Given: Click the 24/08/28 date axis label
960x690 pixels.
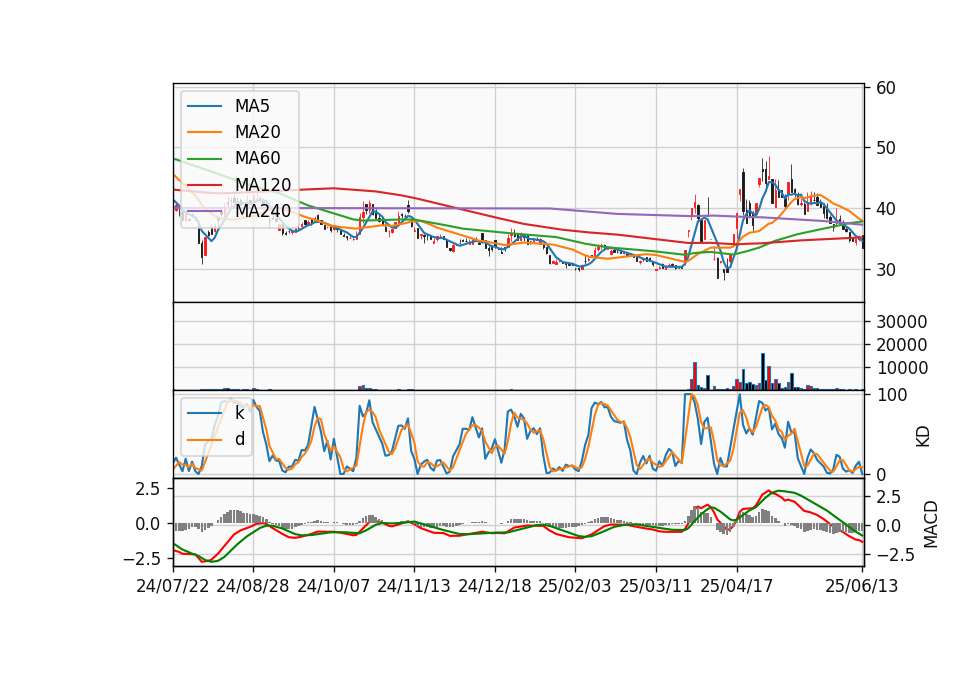Looking at the screenshot, I should (253, 586).
